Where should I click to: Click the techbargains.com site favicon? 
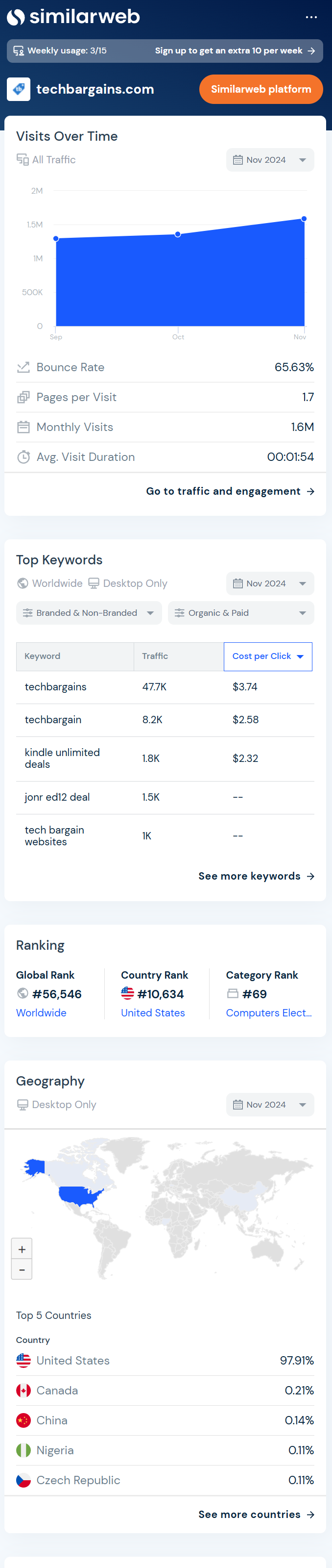click(19, 89)
